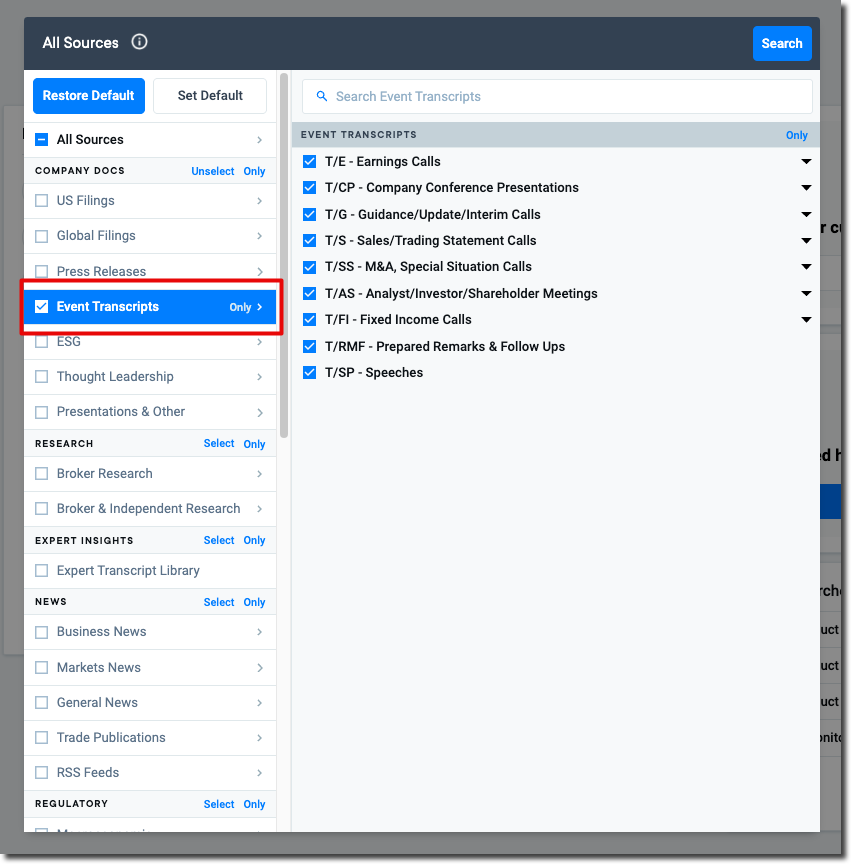Open US Filings submenu chevron
This screenshot has height=864, width=851.
[x=259, y=201]
